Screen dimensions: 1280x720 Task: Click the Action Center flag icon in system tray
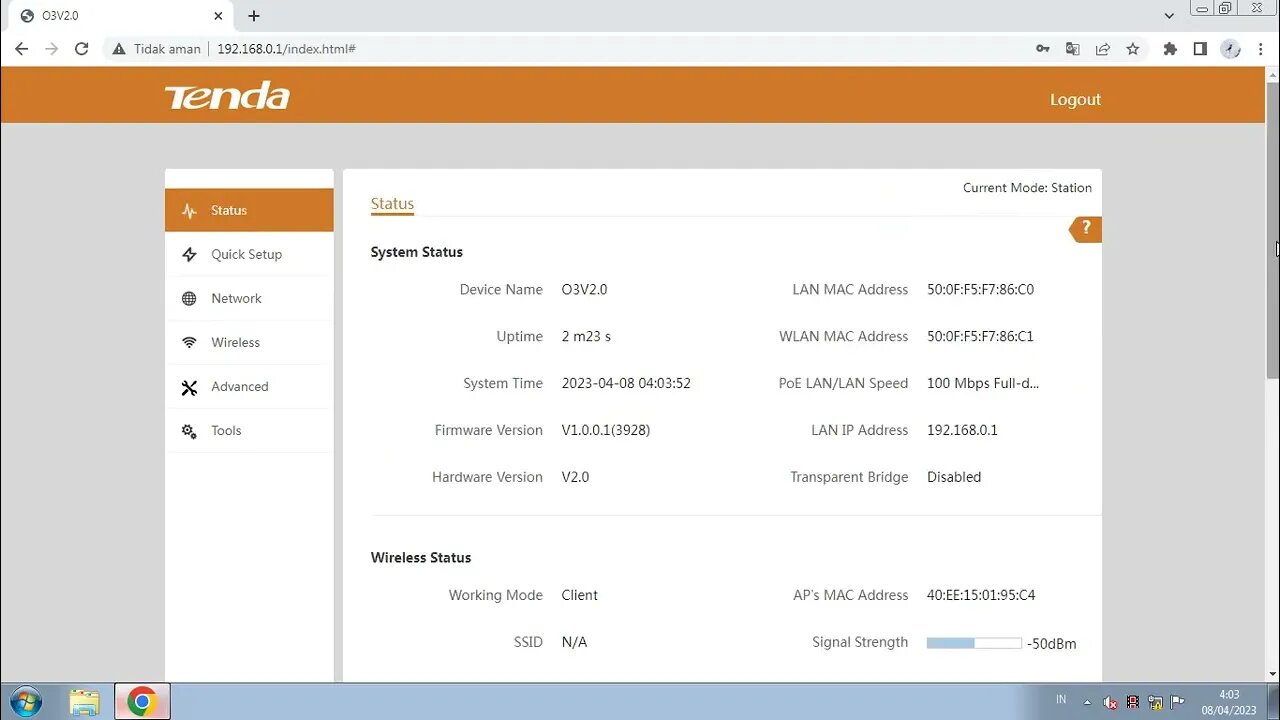[x=1177, y=702]
